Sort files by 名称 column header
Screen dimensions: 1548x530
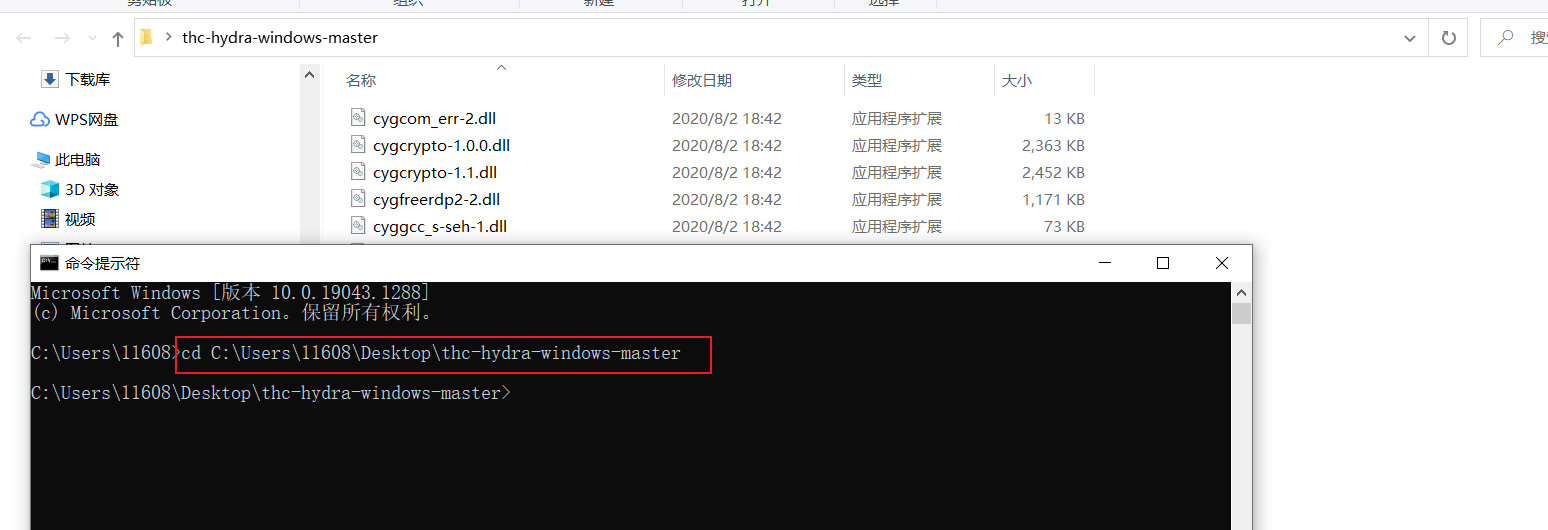tap(361, 80)
